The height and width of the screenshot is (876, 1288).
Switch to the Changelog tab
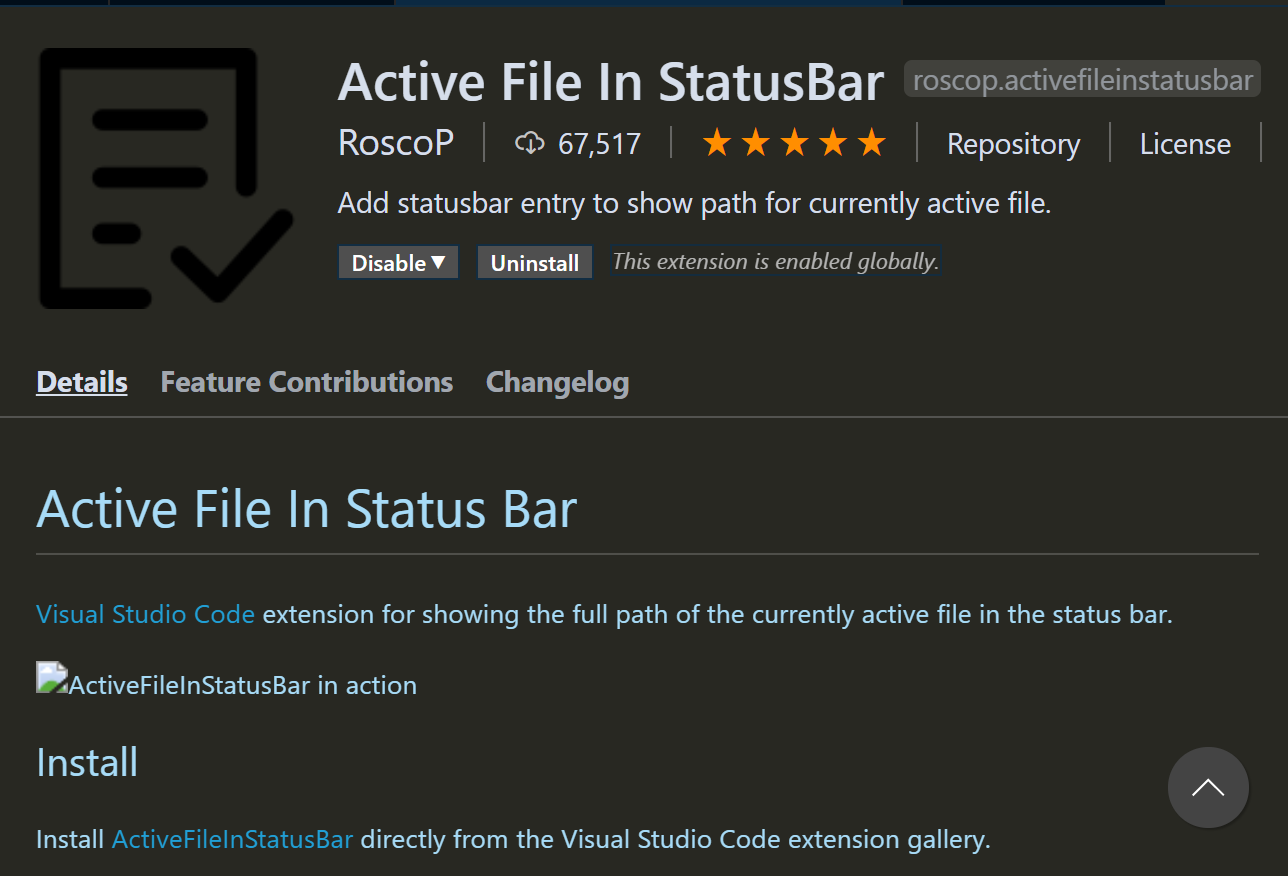tap(557, 382)
